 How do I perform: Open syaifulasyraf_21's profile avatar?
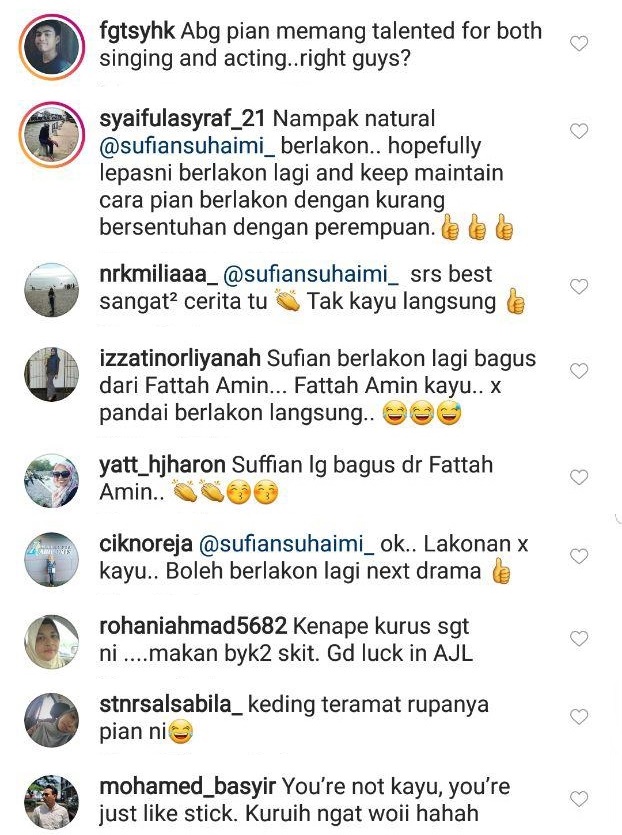click(52, 135)
